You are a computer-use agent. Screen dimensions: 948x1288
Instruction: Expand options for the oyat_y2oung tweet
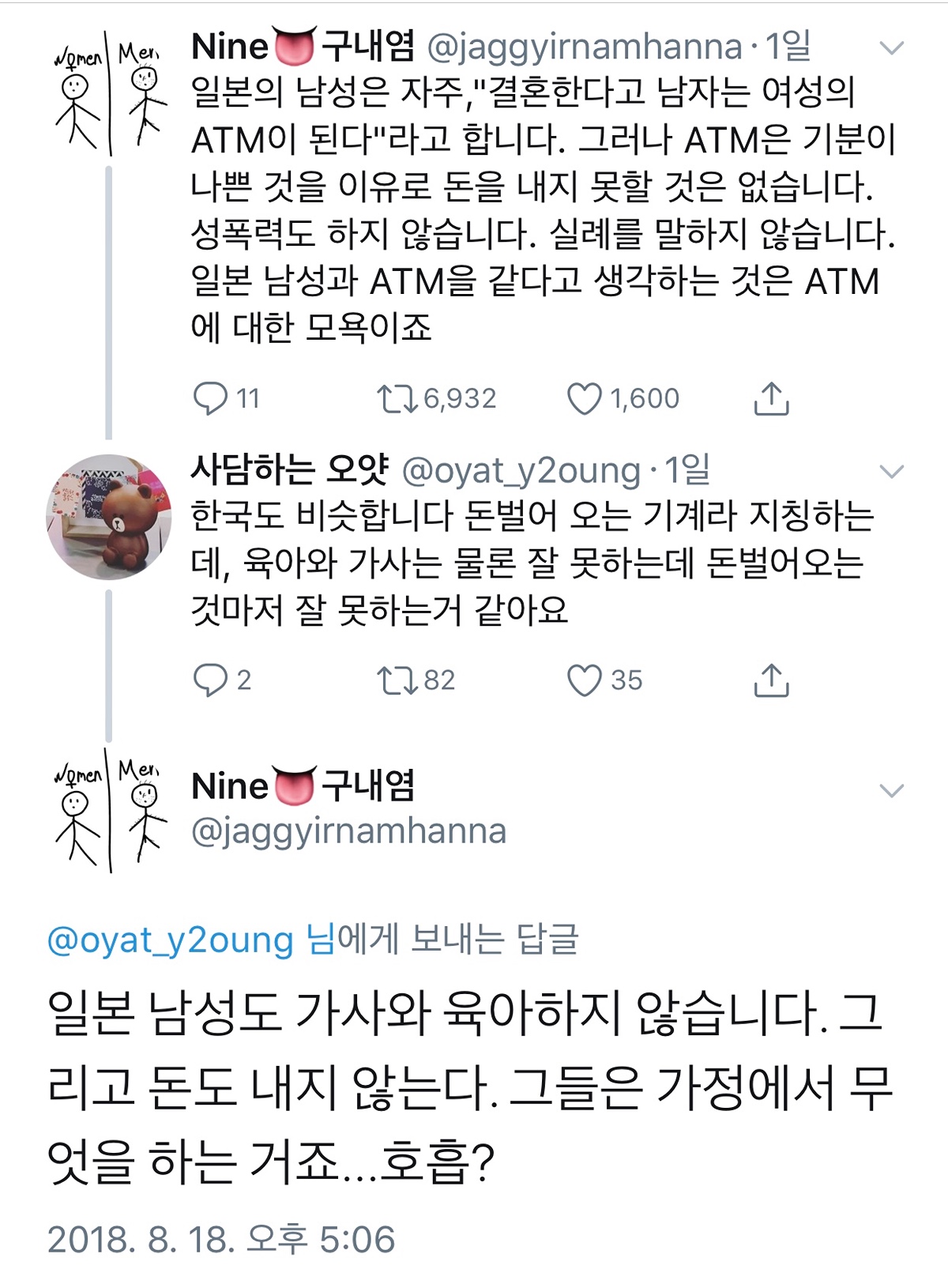tap(891, 472)
